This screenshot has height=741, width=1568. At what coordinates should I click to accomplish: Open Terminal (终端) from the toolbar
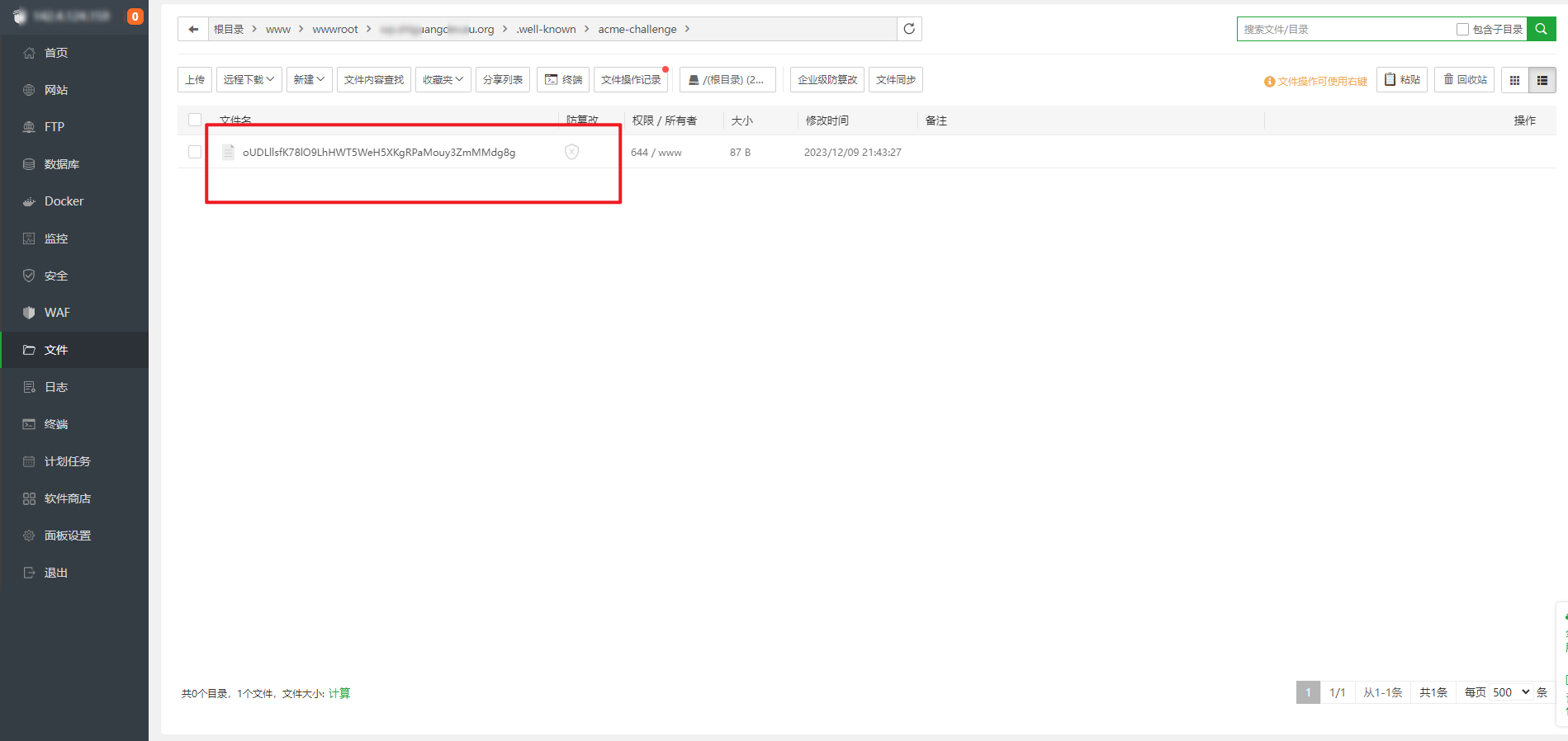563,80
